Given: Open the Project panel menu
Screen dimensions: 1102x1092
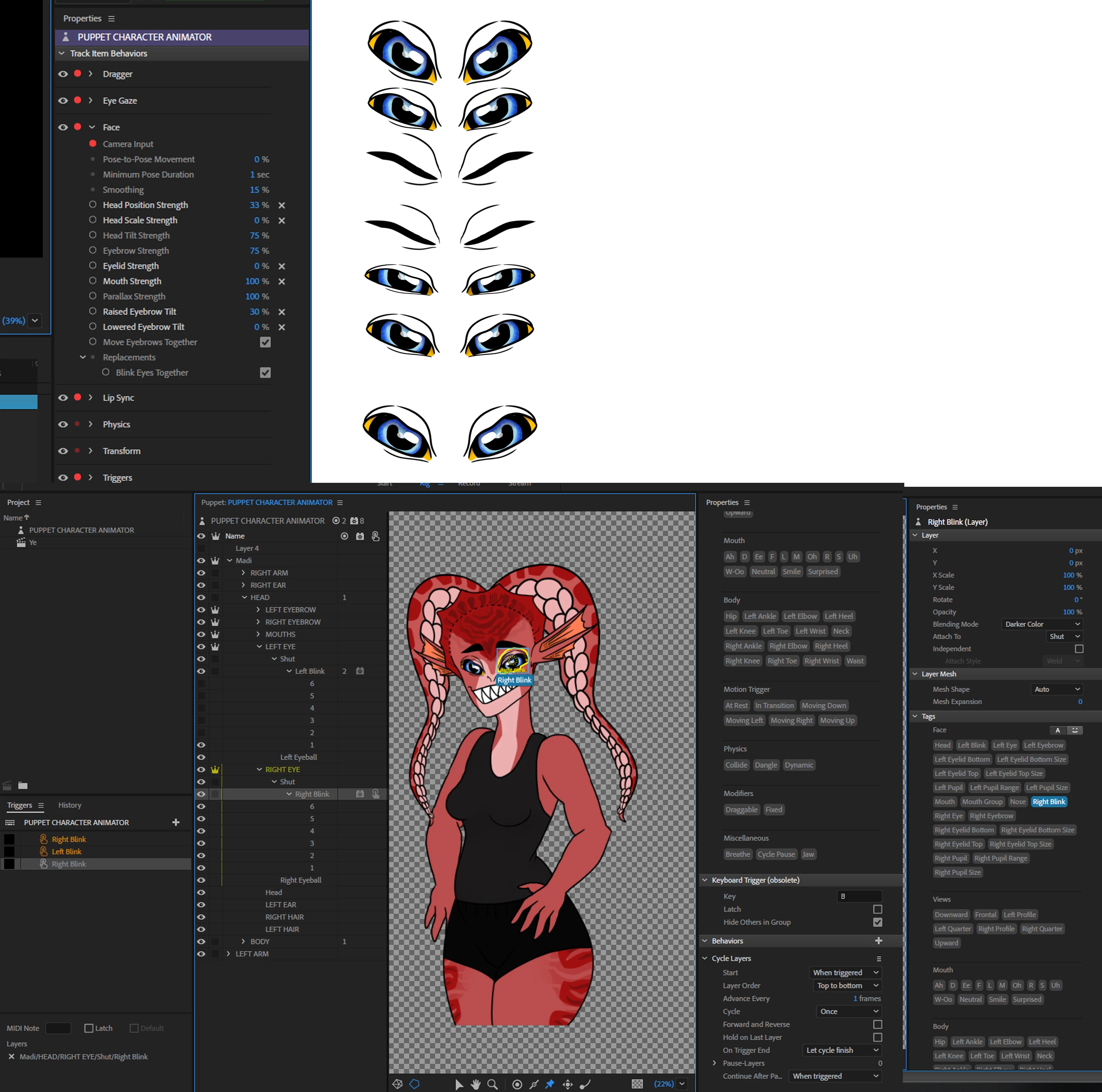Looking at the screenshot, I should click(38, 502).
